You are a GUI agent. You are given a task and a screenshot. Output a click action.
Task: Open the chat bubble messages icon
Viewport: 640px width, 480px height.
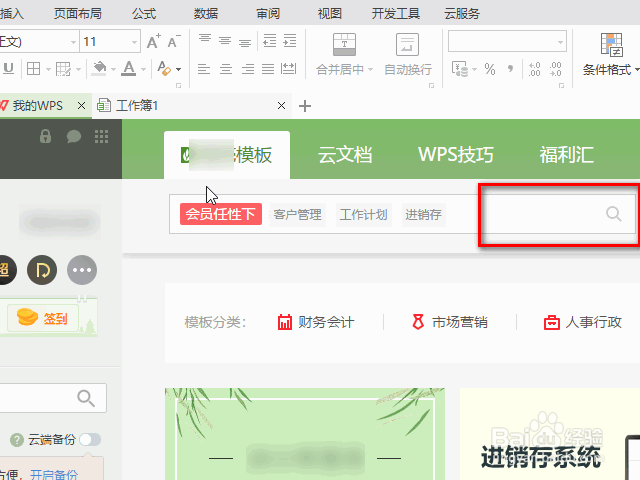pos(74,136)
